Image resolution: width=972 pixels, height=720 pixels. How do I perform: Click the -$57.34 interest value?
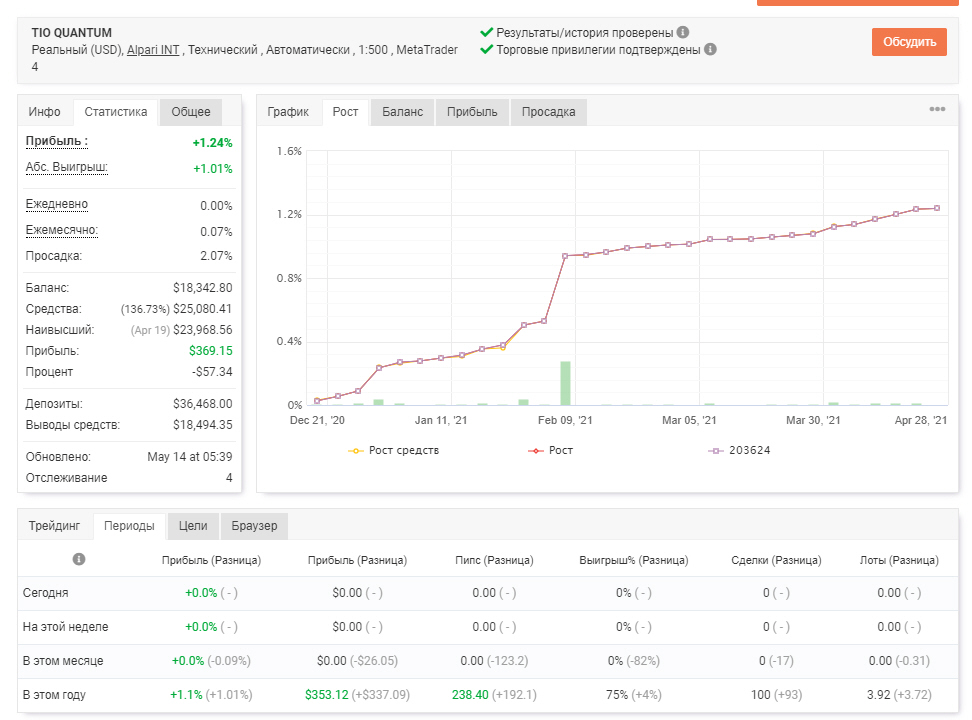(212, 372)
